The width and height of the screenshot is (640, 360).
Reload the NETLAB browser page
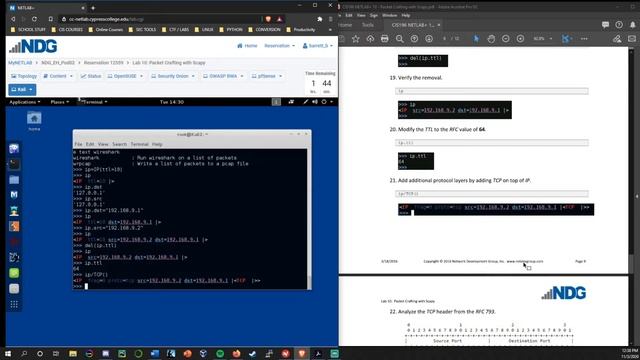click(x=34, y=19)
